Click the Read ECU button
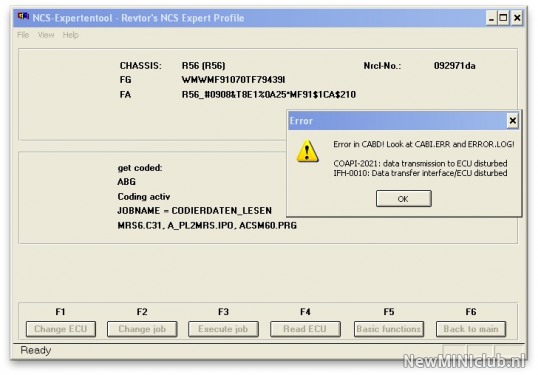Viewport: 538px width, 375px height. point(305,329)
